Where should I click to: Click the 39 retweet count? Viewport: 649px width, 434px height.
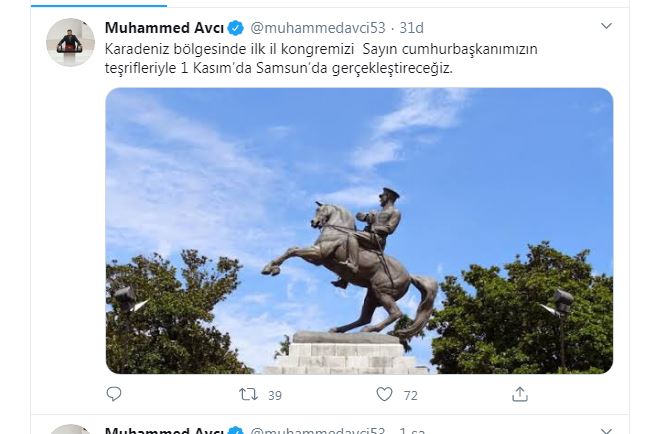click(275, 396)
